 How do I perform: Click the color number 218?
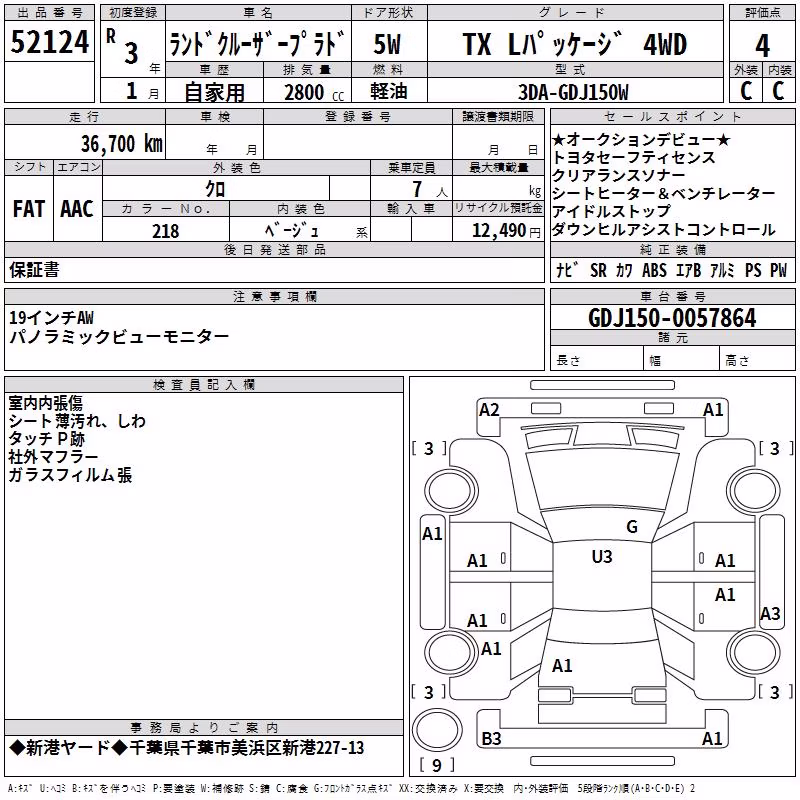tap(165, 231)
